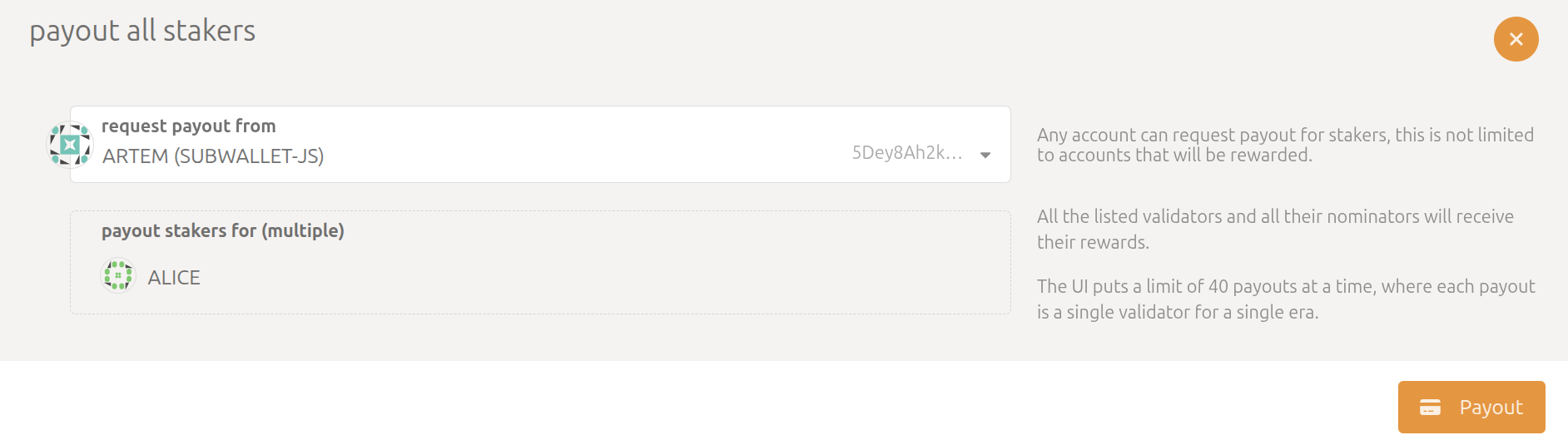
Task: Click empty header space right of the dialog title
Action: point(832,33)
